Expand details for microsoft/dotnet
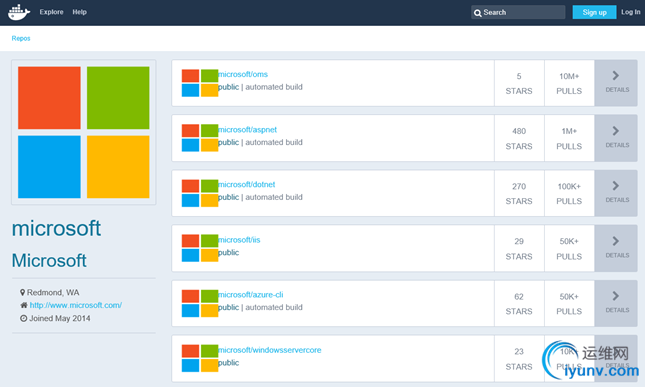This screenshot has width=645, height=387. click(616, 193)
